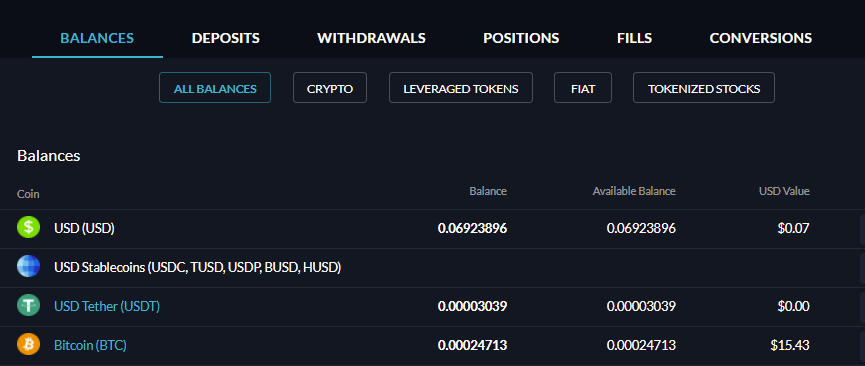This screenshot has height=366, width=865.
Task: Open the Withdrawals tab
Action: (371, 38)
